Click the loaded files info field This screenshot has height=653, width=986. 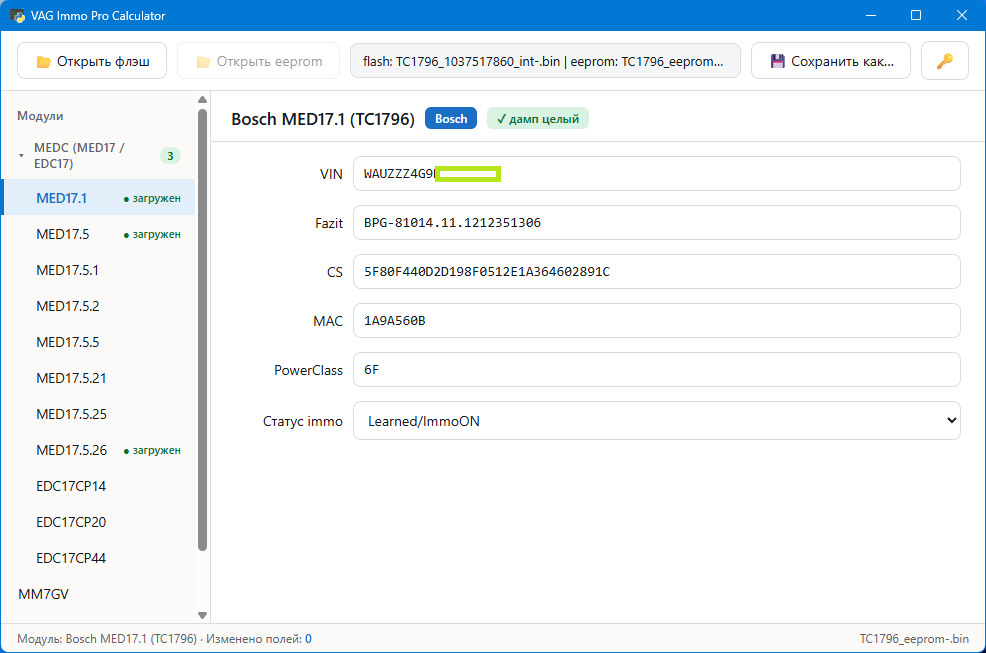click(545, 61)
